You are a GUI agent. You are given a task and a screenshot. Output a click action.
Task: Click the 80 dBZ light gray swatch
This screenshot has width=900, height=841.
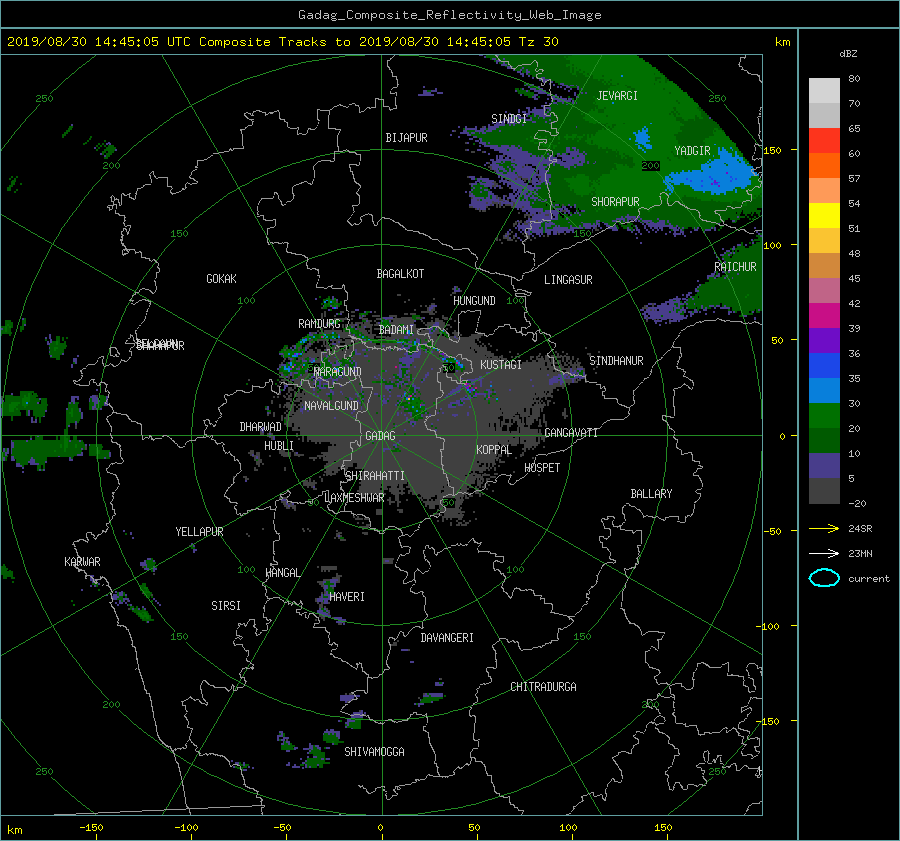[824, 90]
